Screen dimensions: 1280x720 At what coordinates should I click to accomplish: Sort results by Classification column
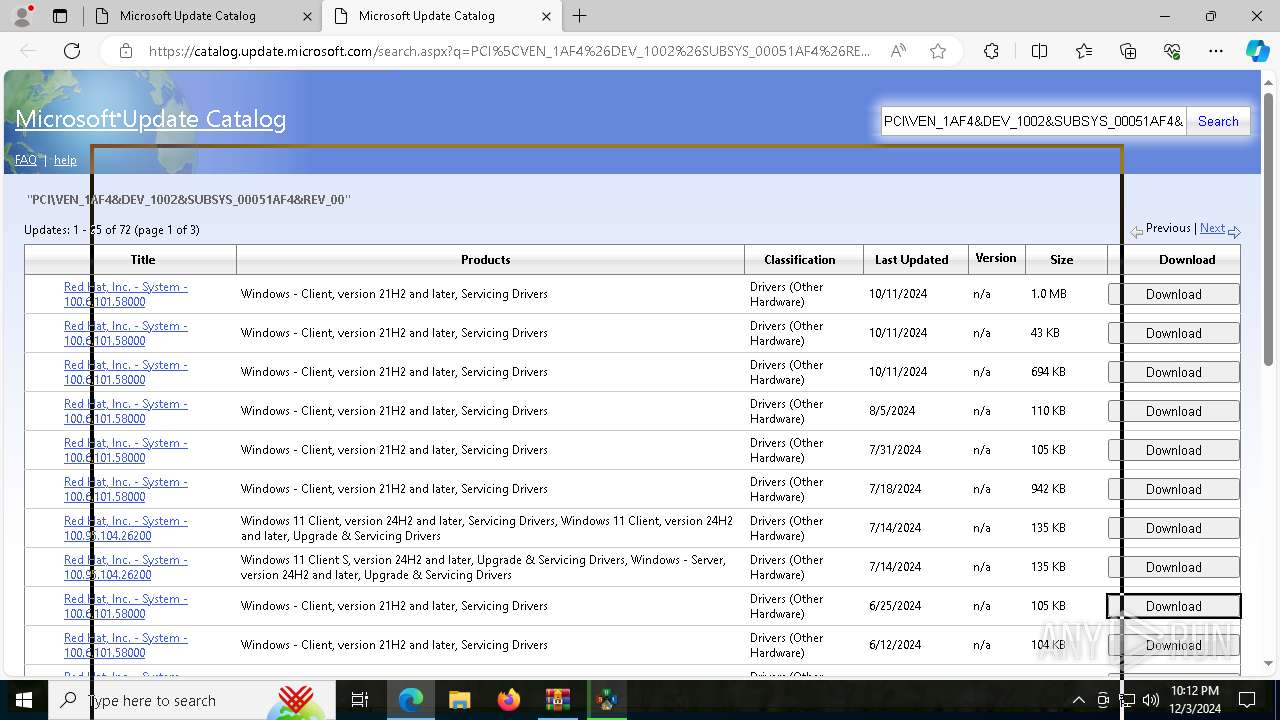tap(800, 259)
